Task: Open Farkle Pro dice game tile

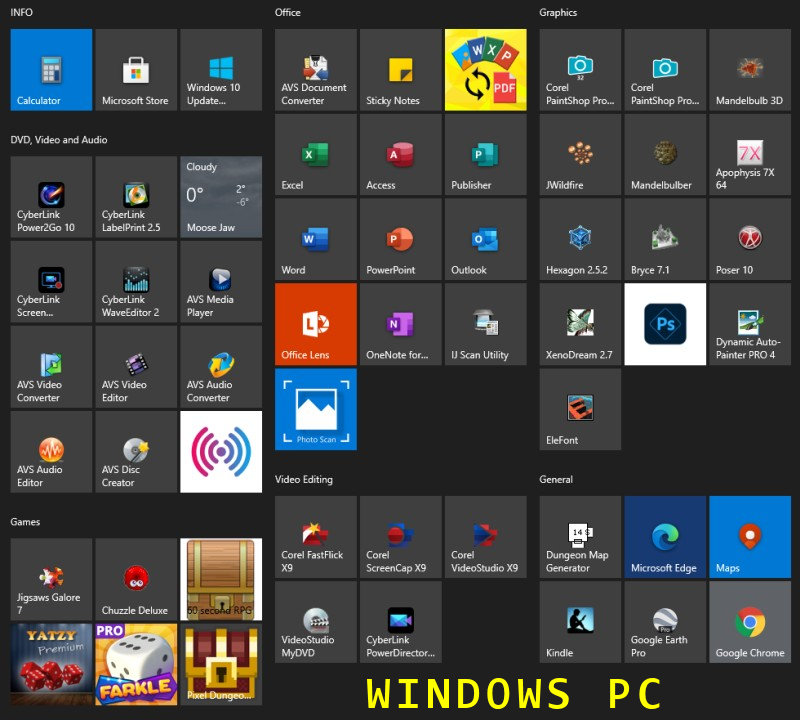Action: point(136,664)
